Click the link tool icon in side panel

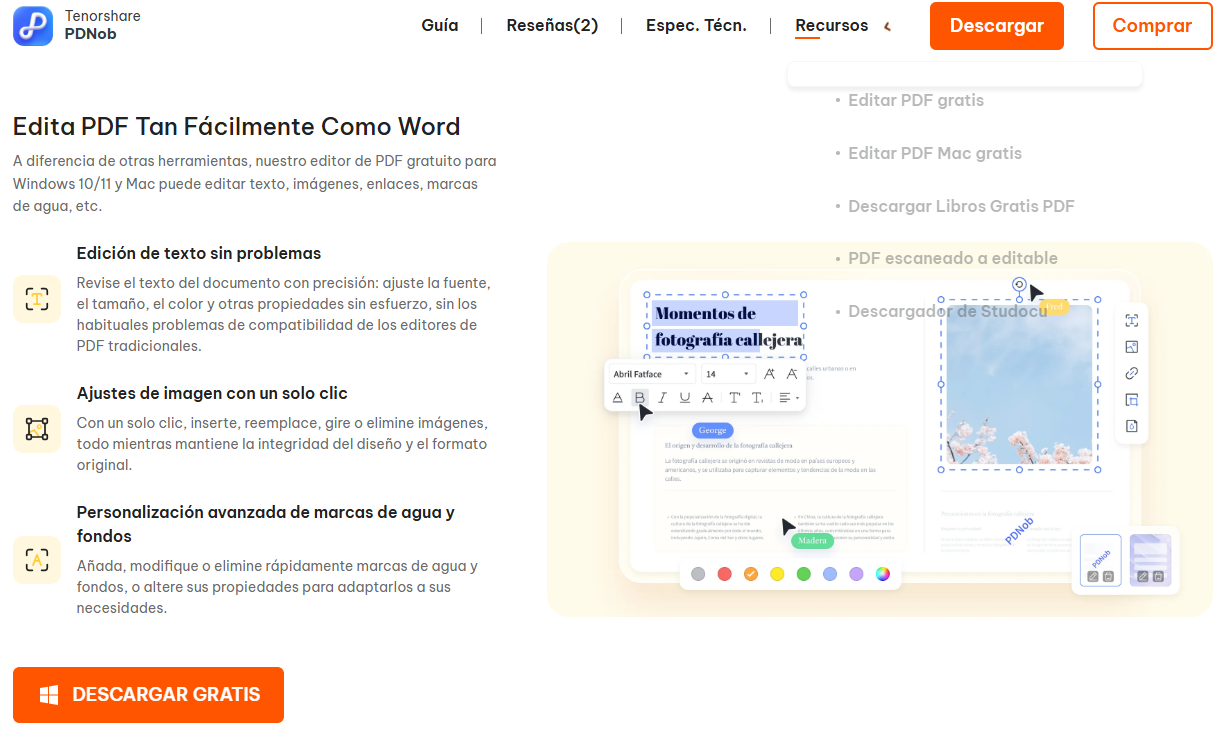pyautogui.click(x=1132, y=373)
